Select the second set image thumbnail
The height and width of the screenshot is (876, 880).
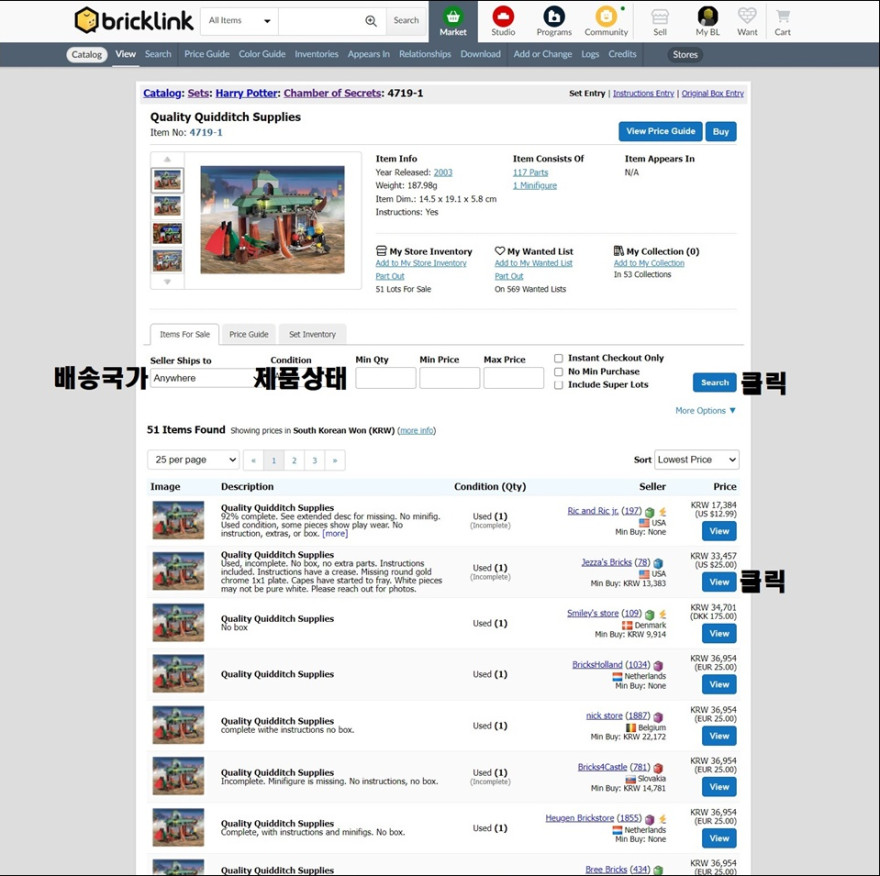click(167, 206)
